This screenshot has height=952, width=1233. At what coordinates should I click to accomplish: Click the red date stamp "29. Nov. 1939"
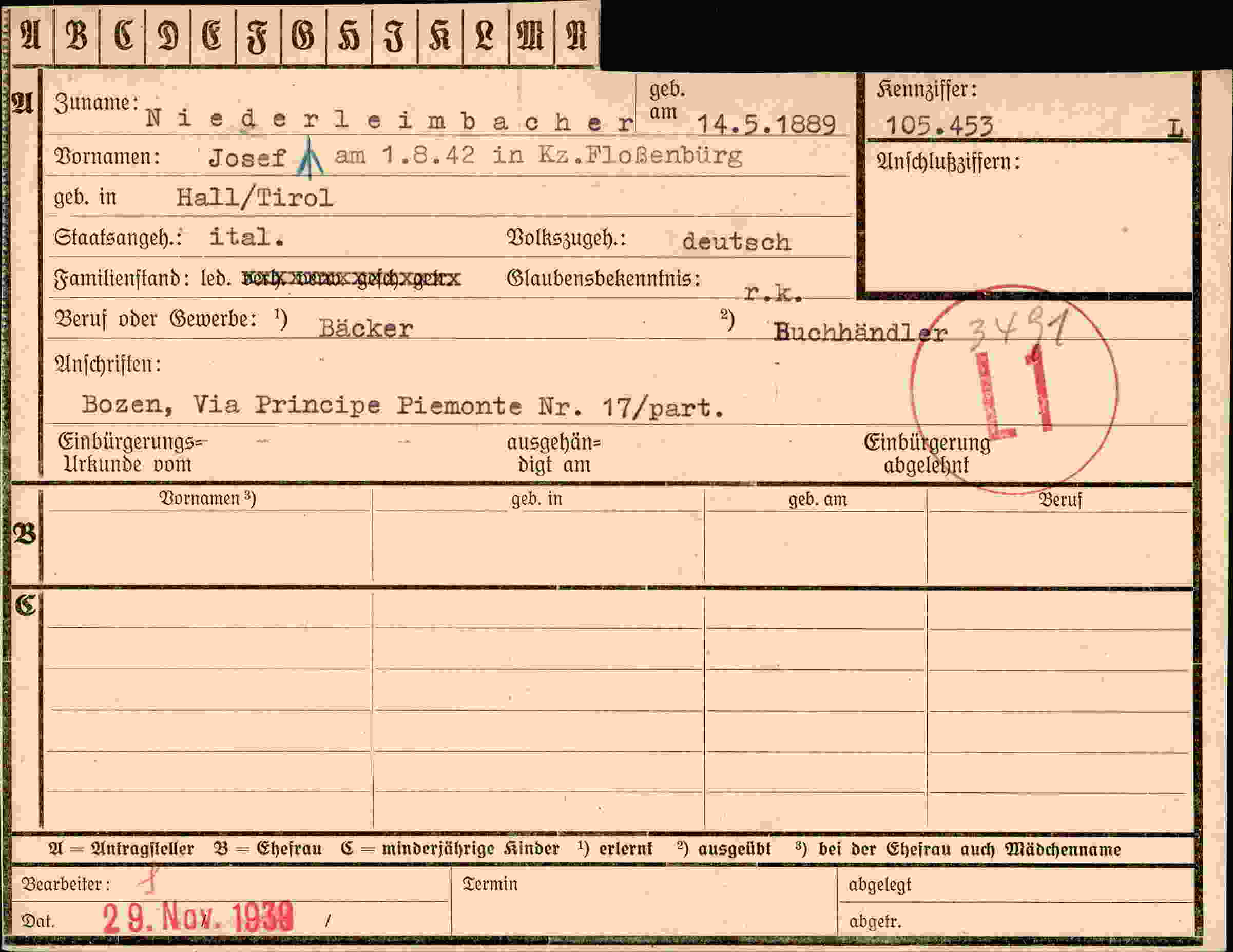click(x=198, y=918)
